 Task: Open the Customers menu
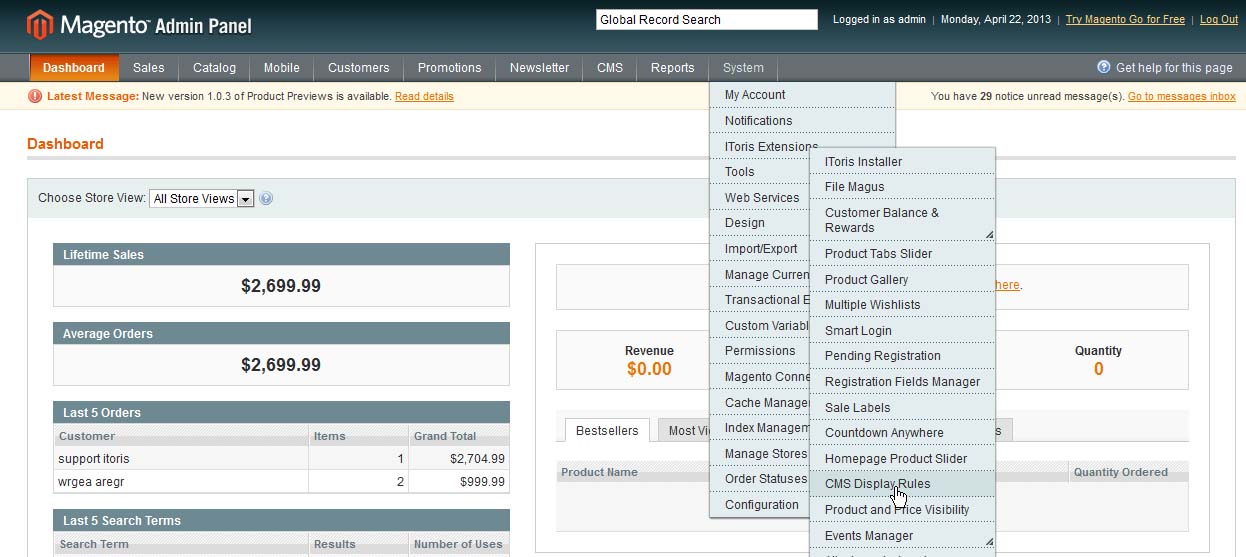coord(359,68)
